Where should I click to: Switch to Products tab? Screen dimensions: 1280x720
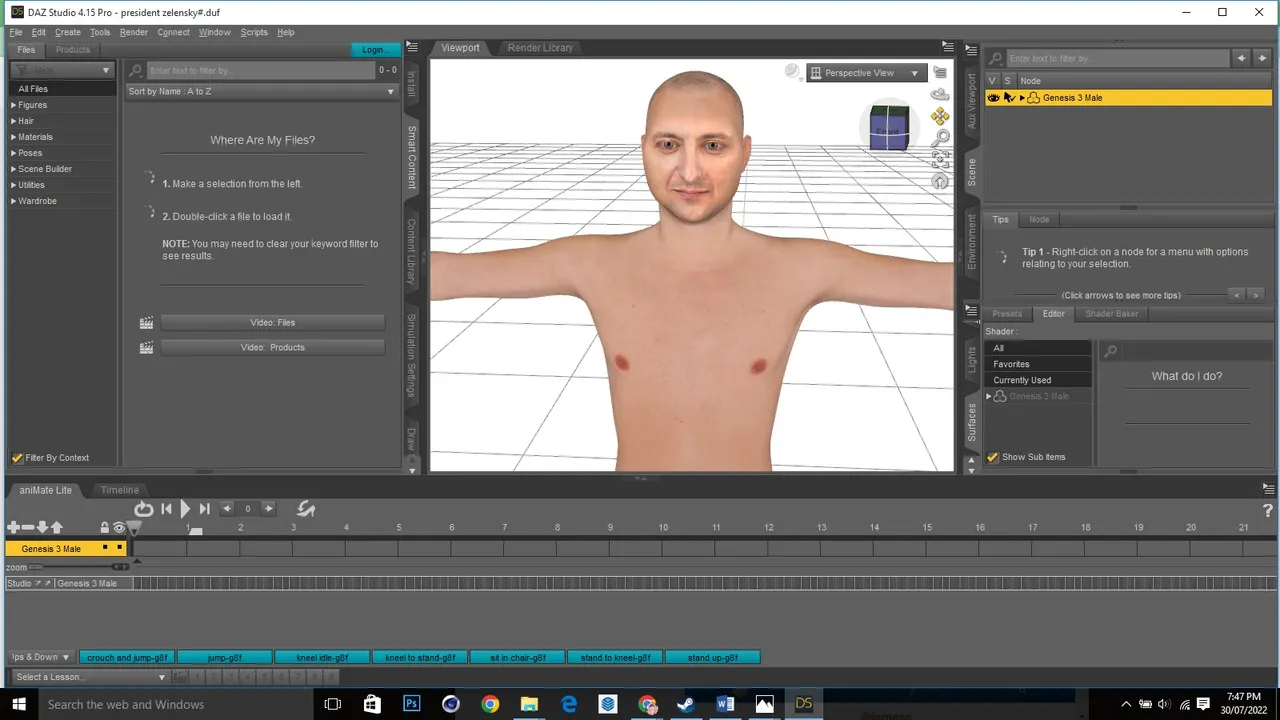click(x=73, y=50)
